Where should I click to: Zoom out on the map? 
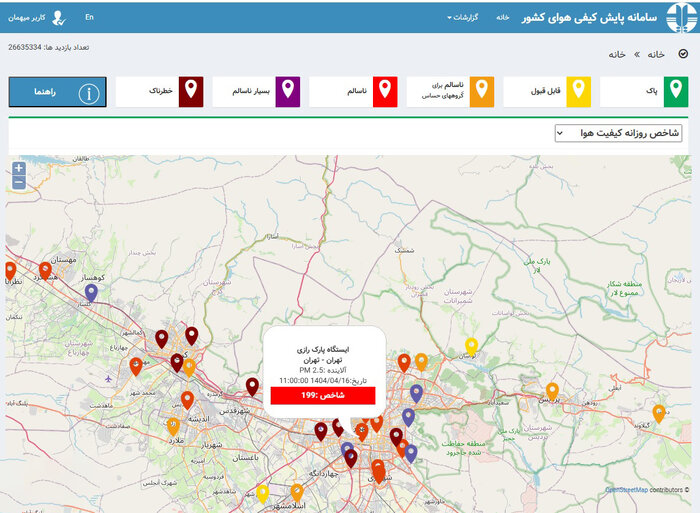click(x=18, y=182)
